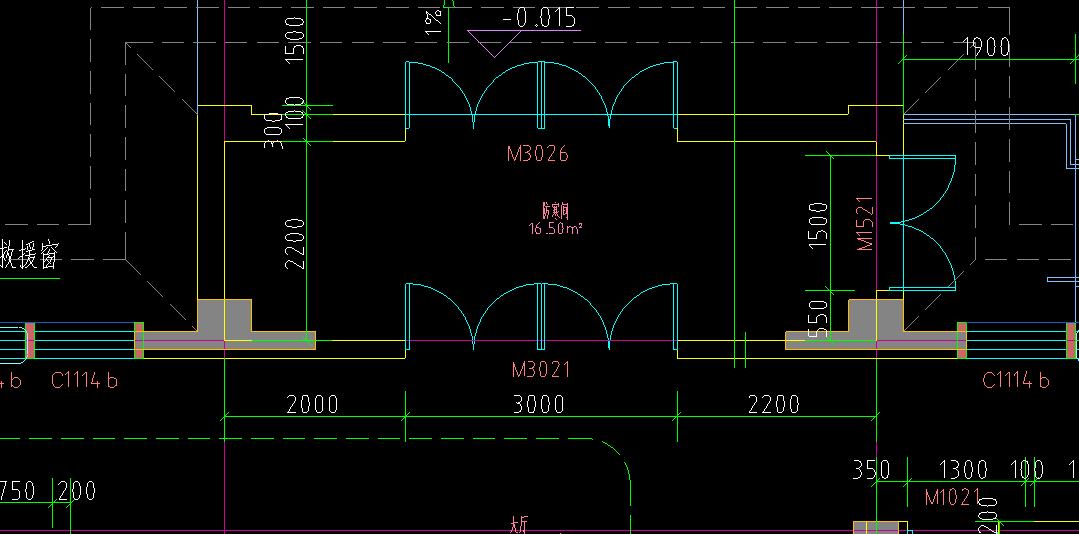Select the C1114 b label beside M1021
Image resolution: width=1079 pixels, height=534 pixels.
tap(1016, 380)
